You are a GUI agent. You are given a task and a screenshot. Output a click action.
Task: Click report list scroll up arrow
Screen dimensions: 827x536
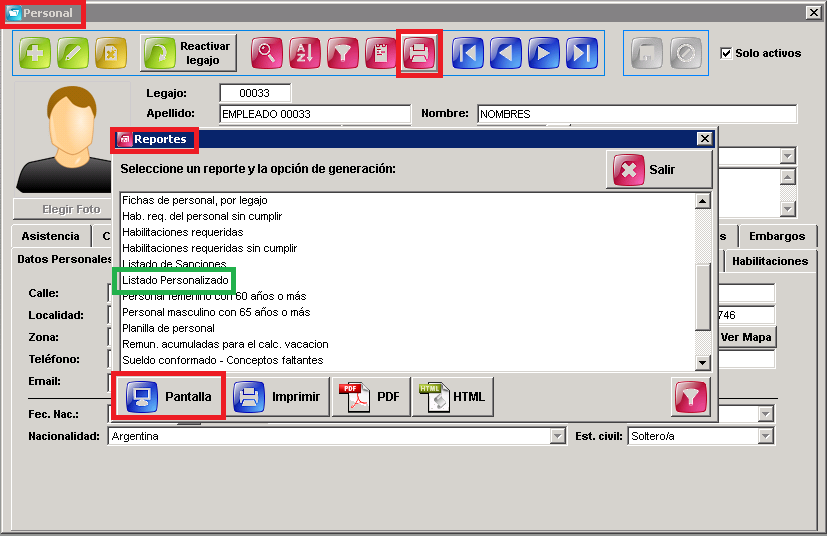tap(703, 201)
